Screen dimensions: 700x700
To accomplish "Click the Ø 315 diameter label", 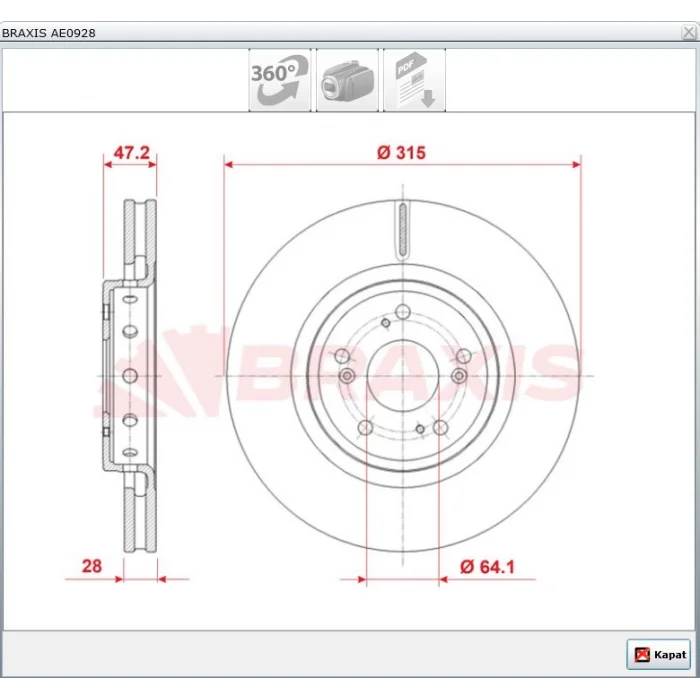I will (x=401, y=153).
